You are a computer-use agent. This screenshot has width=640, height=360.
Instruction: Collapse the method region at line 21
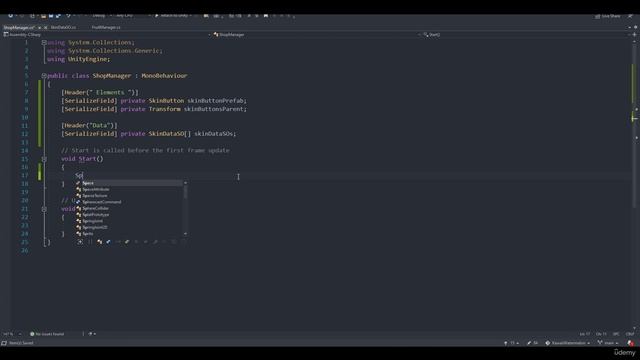click(x=44, y=209)
